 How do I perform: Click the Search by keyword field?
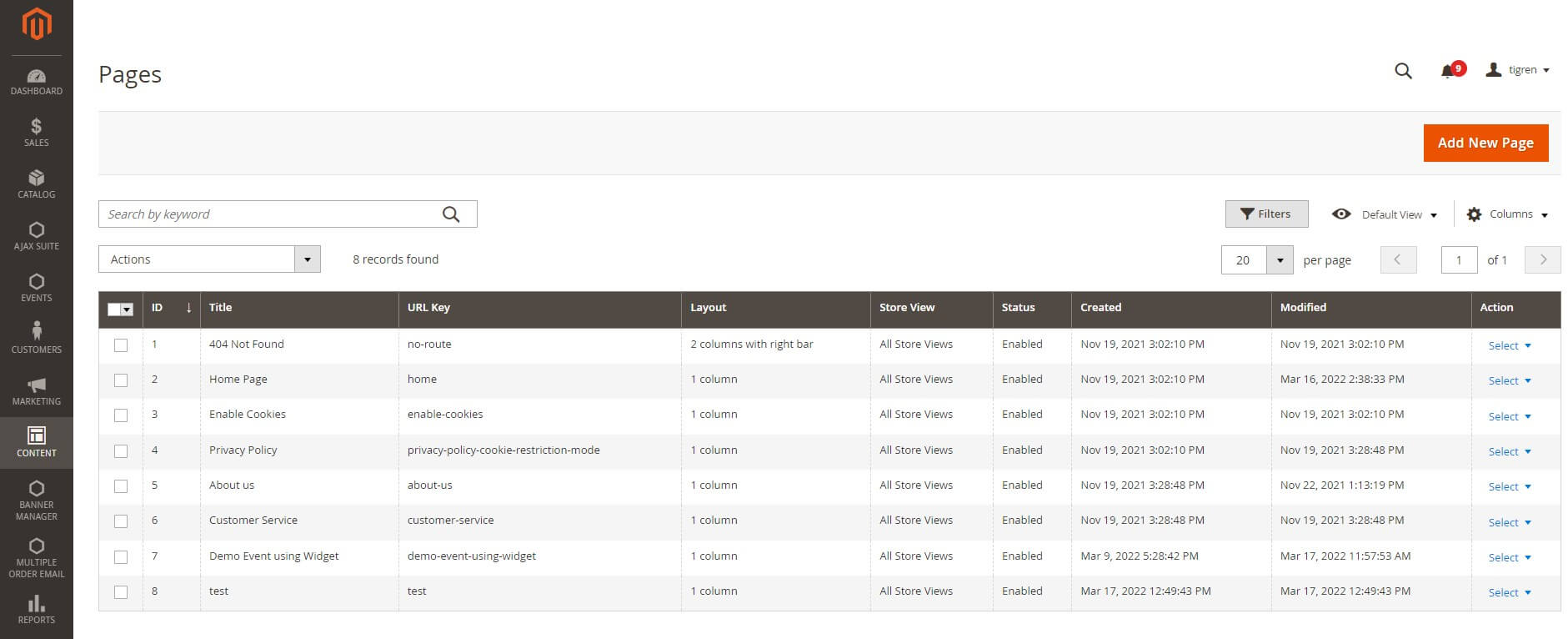[271, 214]
